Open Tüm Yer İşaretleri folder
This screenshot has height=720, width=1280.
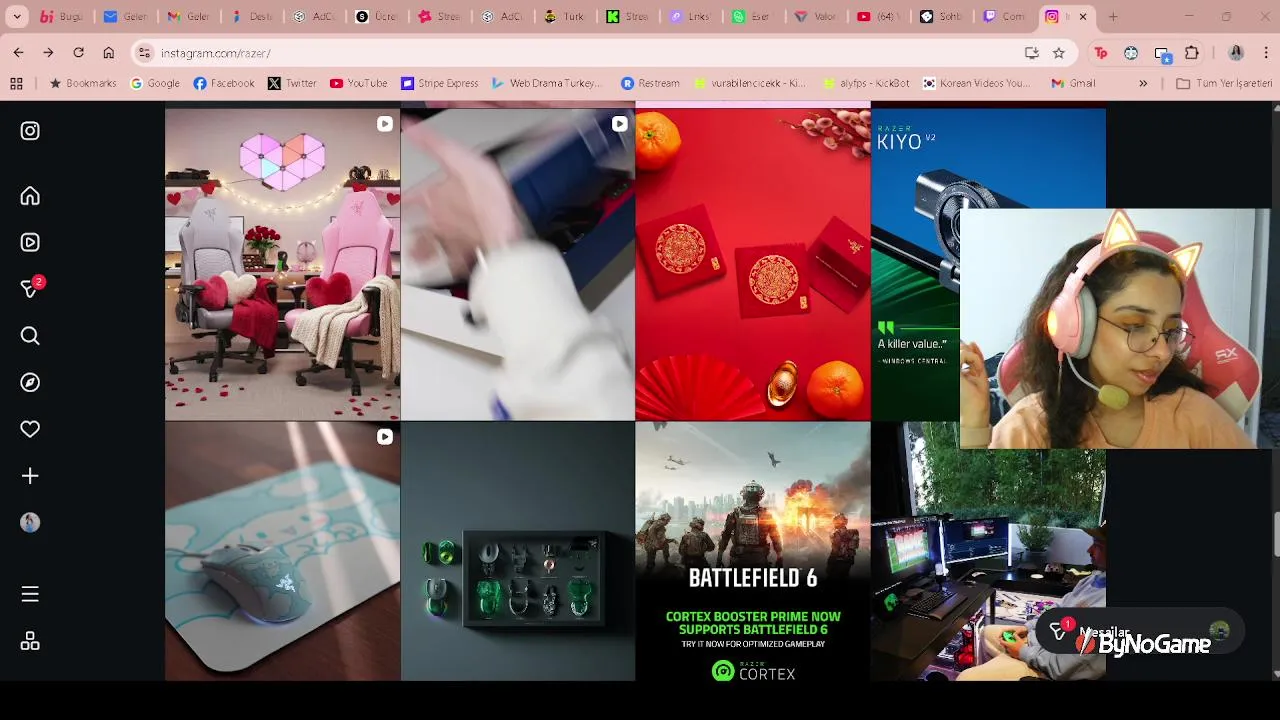pos(1223,84)
